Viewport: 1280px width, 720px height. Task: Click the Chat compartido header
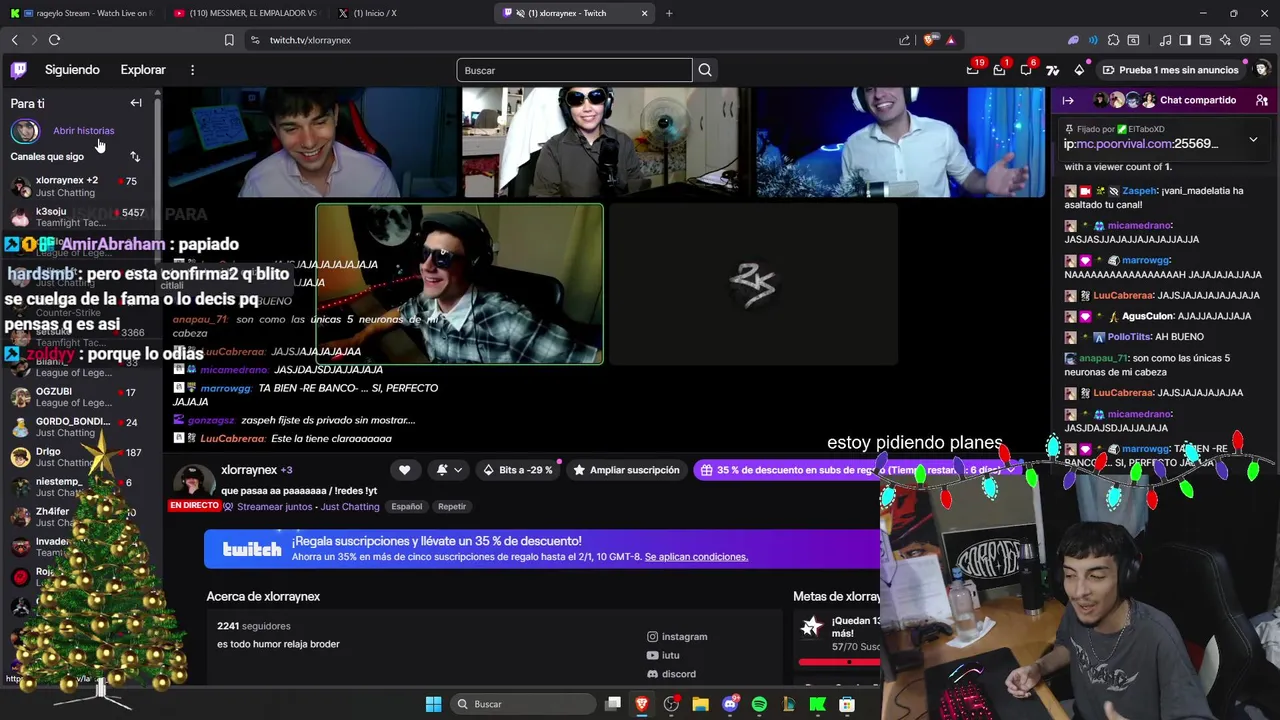(x=1198, y=100)
